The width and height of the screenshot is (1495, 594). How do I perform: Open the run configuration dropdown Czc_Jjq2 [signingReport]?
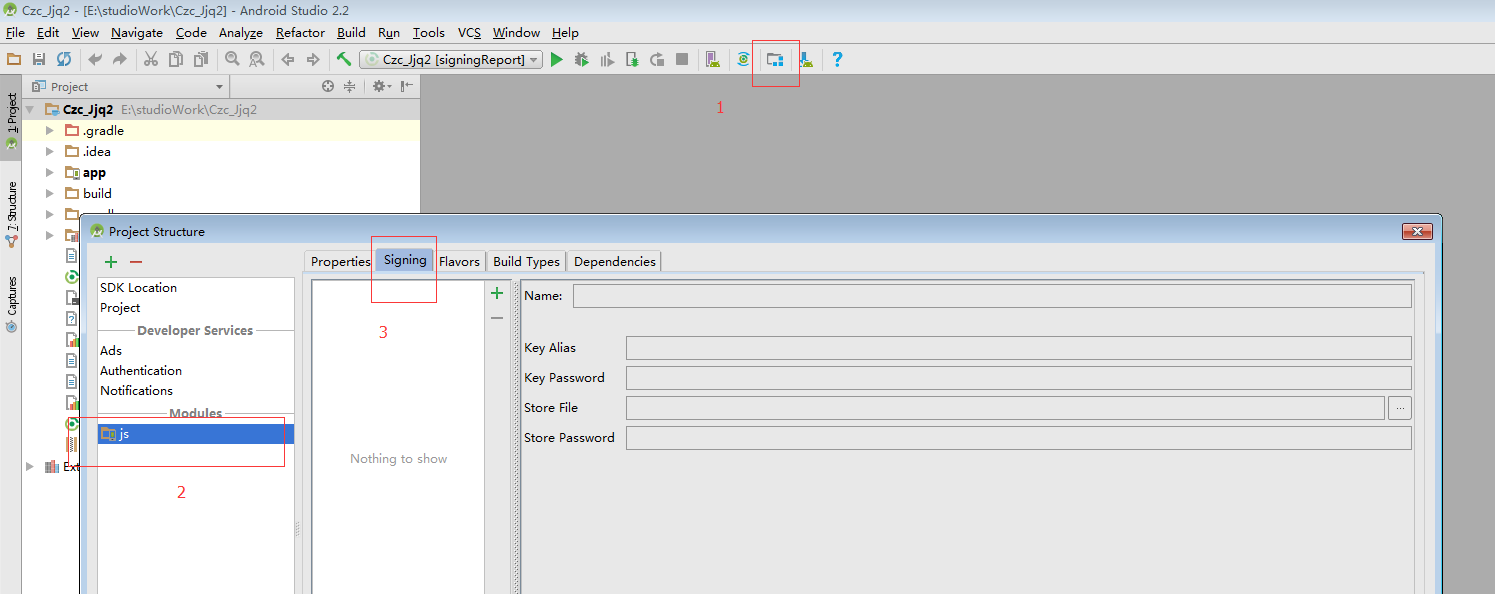(x=451, y=60)
